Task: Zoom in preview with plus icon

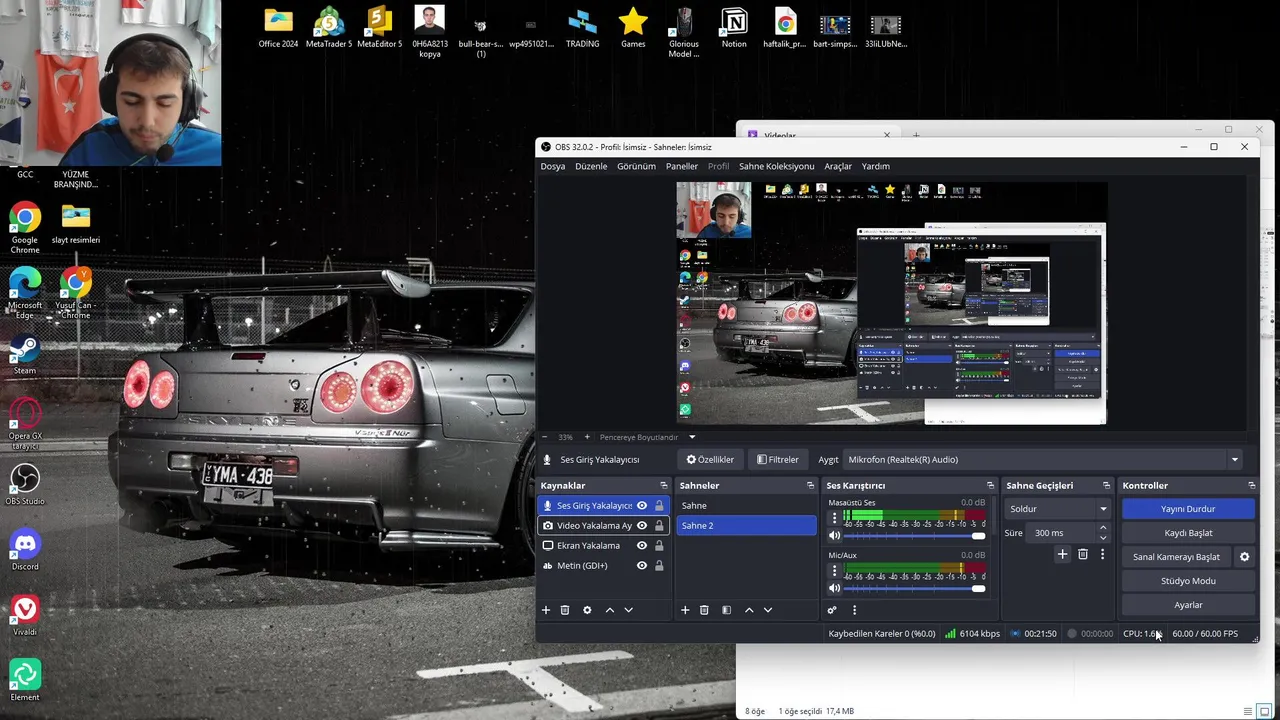Action: 587,437
